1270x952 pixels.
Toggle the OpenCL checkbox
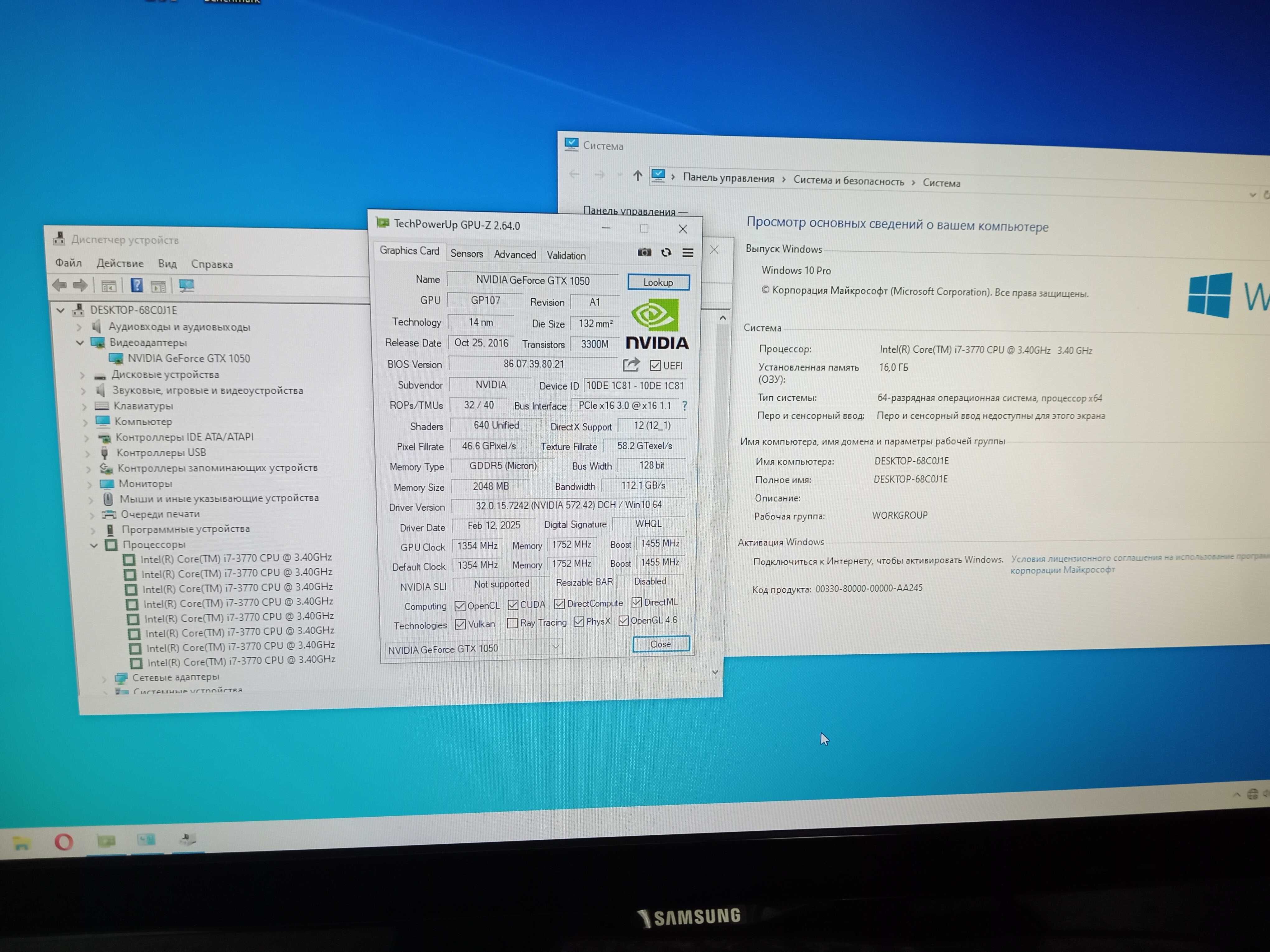(x=460, y=606)
